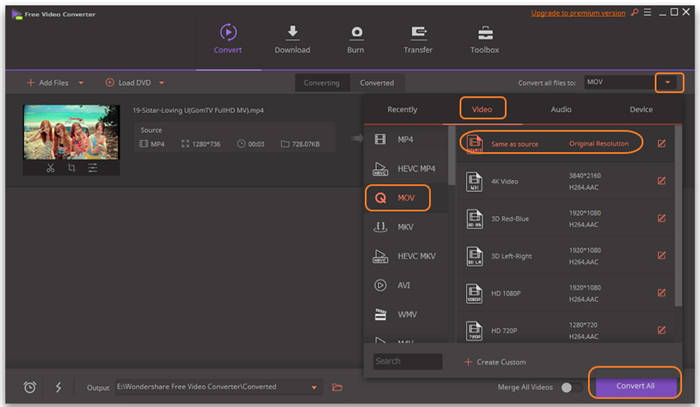700x407 pixels.
Task: Click the Convert All button
Action: coord(635,386)
